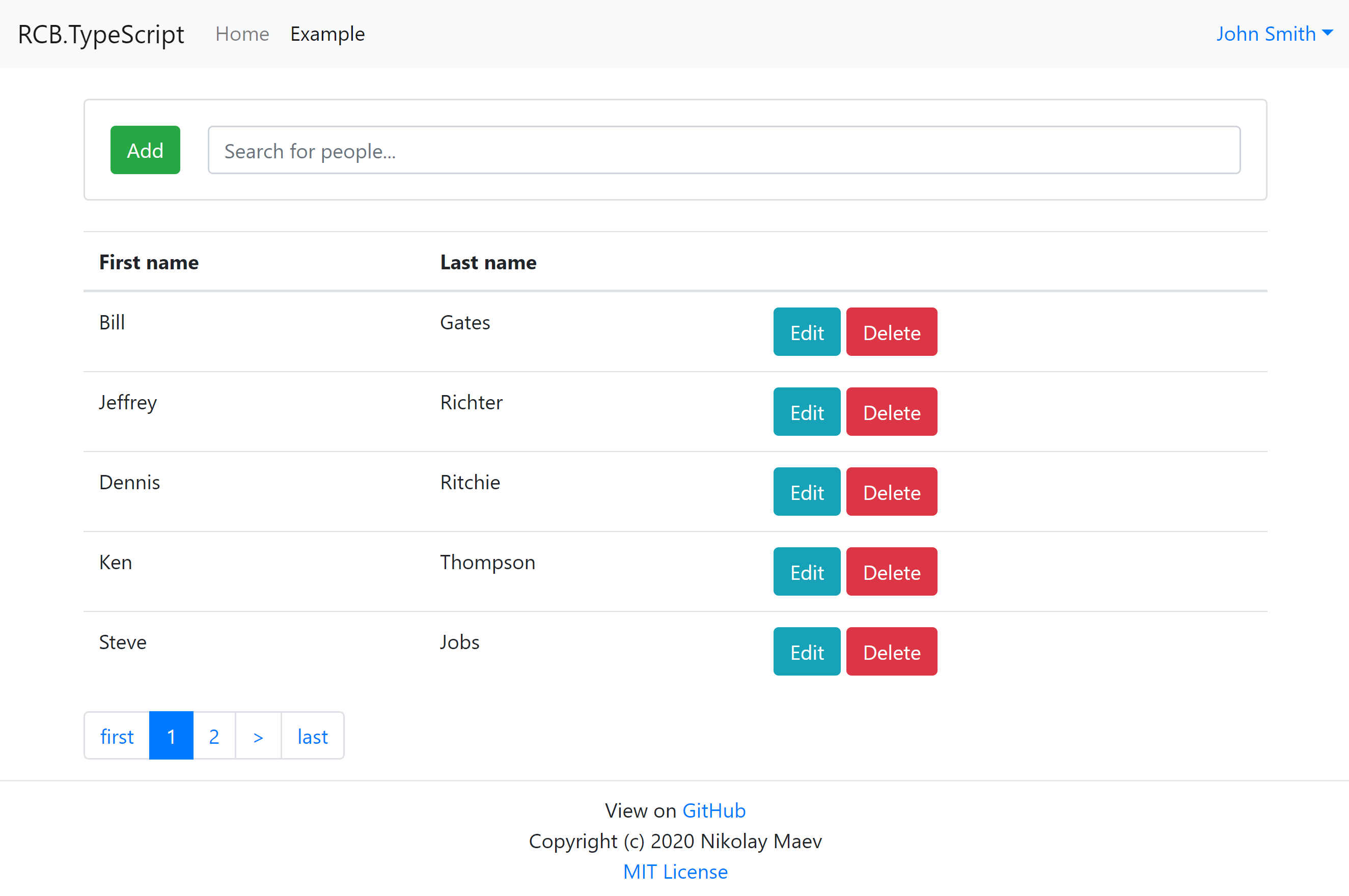Open the GitHub footer link
1349x896 pixels.
(713, 810)
